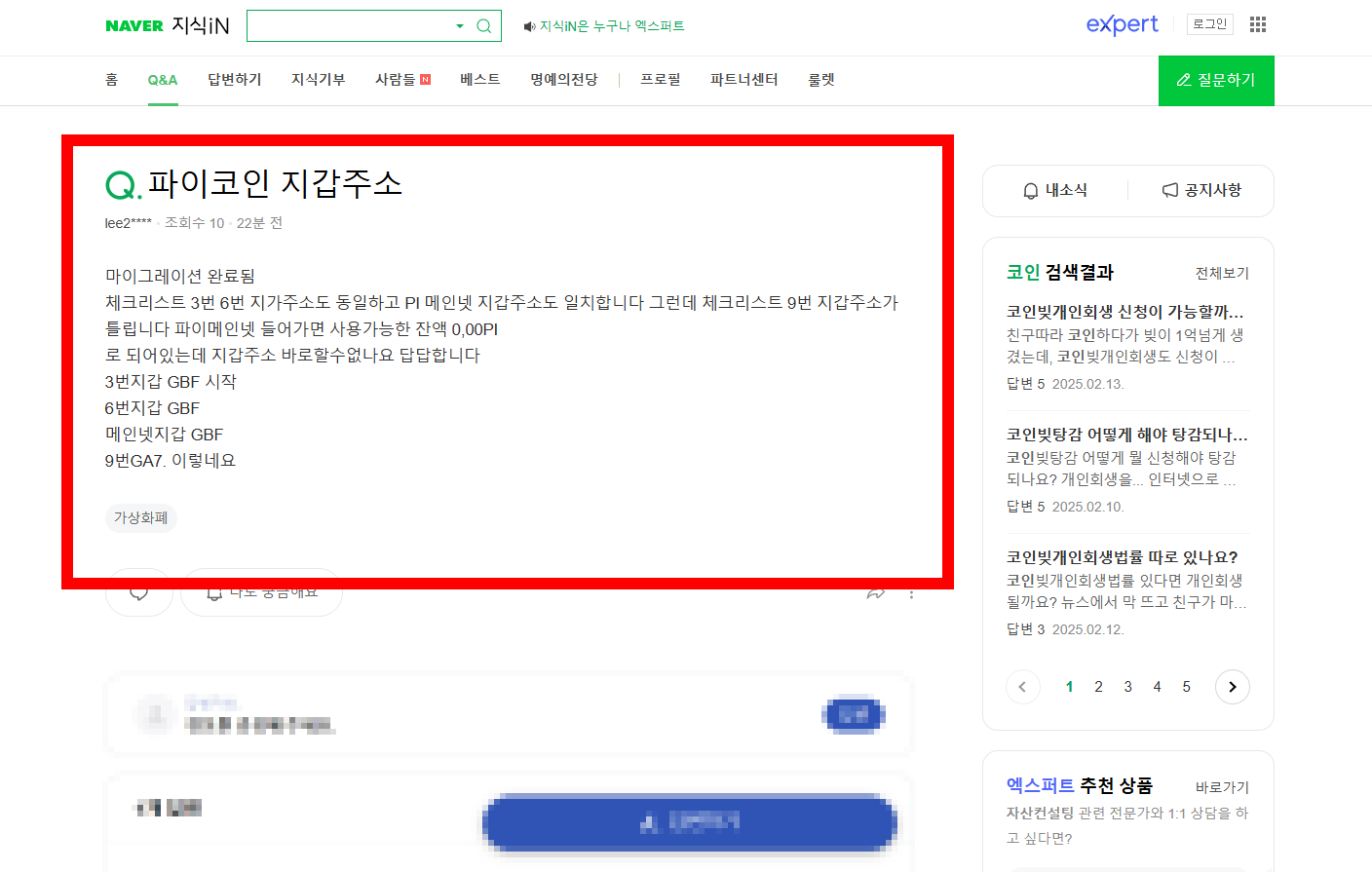Click the 자산컨설팅 관련 전문가와 description text
1372x872 pixels.
pyautogui.click(x=1127, y=825)
